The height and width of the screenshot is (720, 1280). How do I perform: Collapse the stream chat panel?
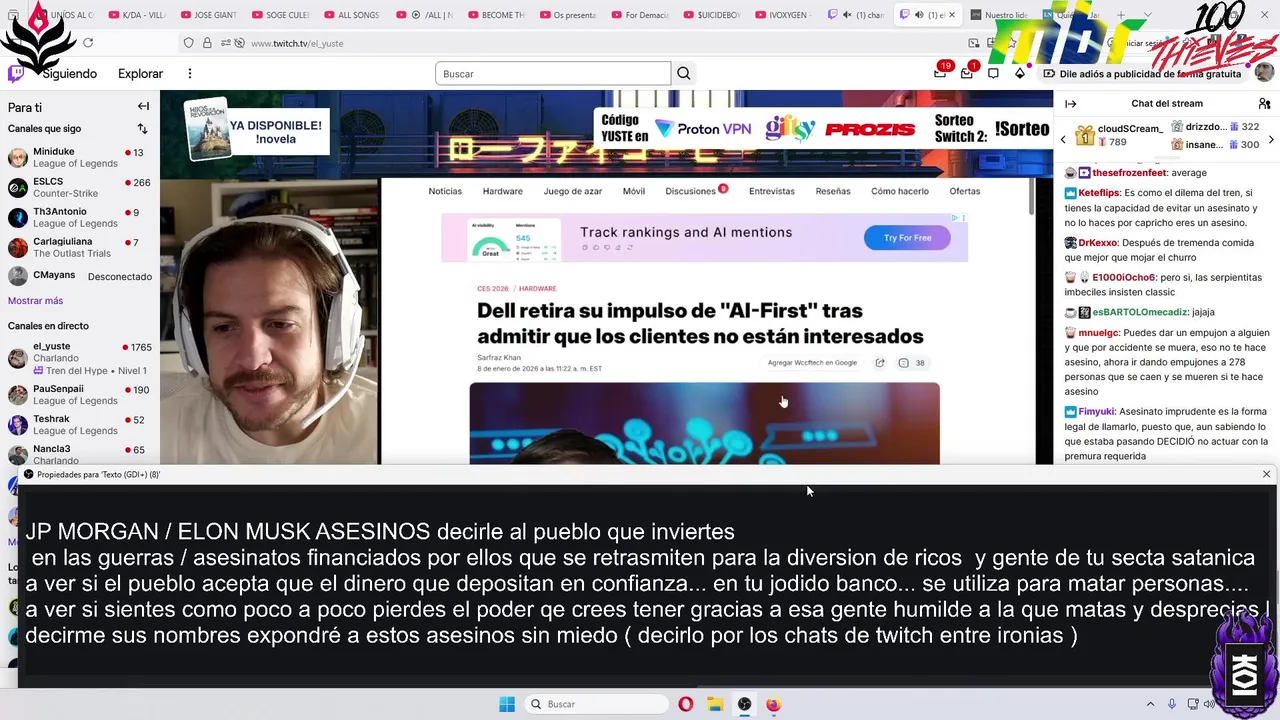pyautogui.click(x=1071, y=103)
